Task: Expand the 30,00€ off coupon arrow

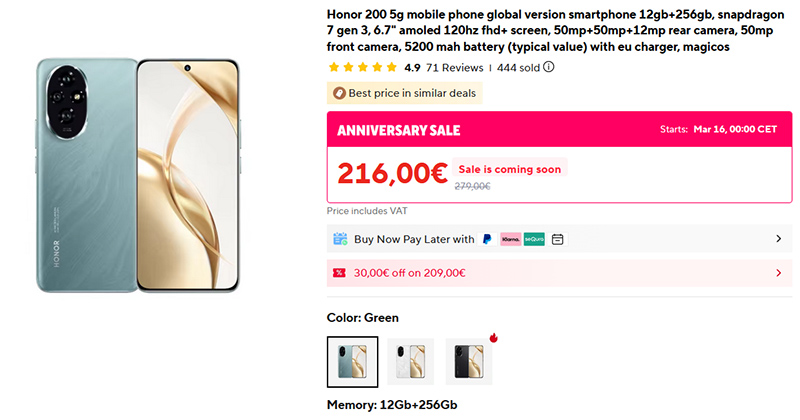Action: [x=778, y=273]
